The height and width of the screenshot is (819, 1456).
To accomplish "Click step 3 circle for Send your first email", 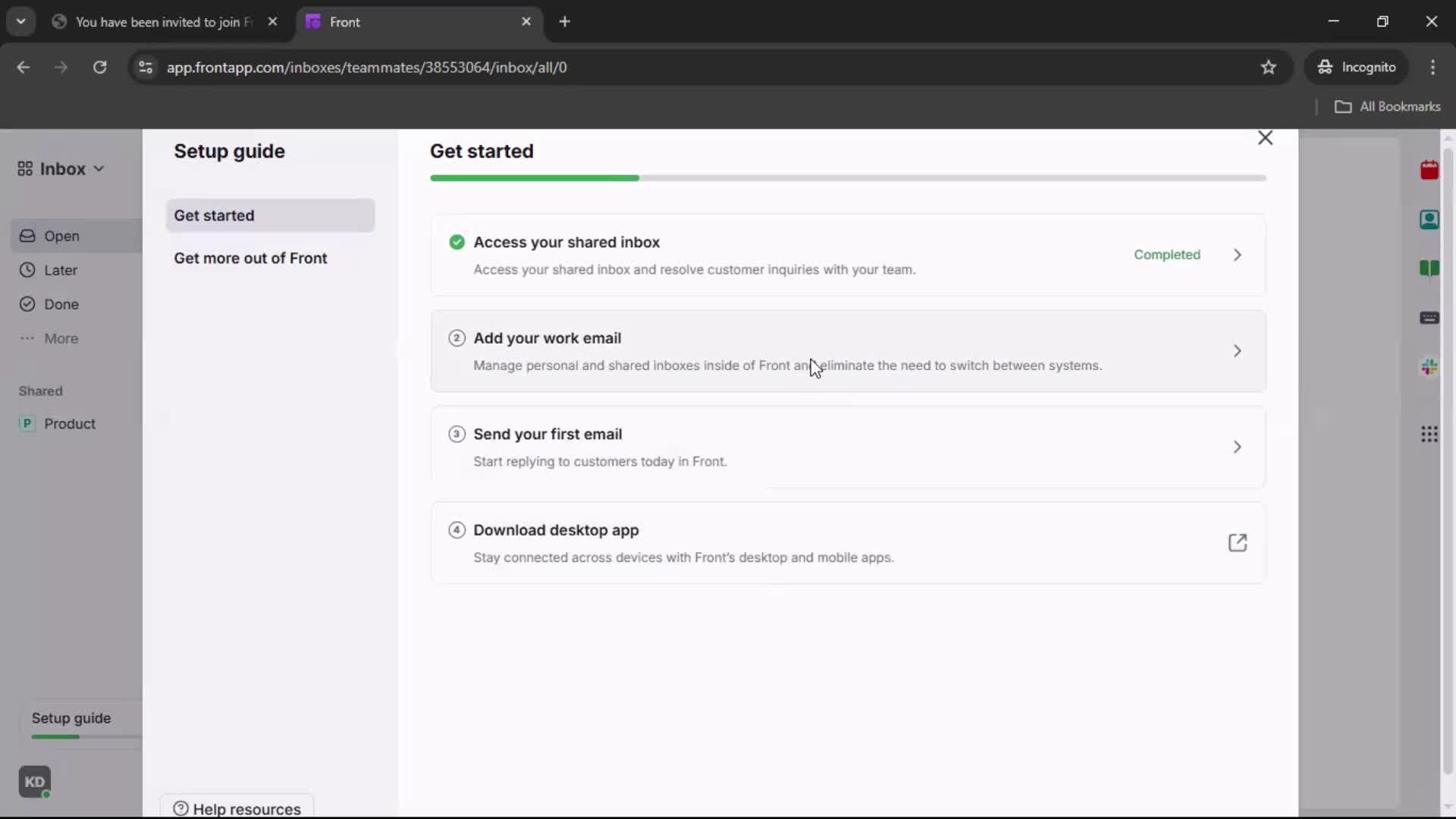I will pos(457,435).
